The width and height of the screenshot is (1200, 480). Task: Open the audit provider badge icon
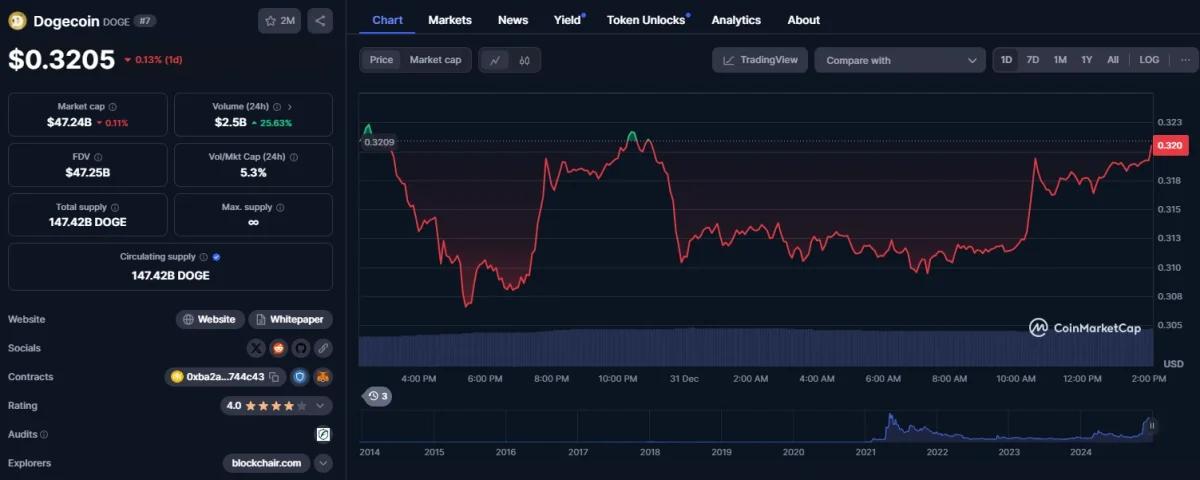(x=323, y=434)
